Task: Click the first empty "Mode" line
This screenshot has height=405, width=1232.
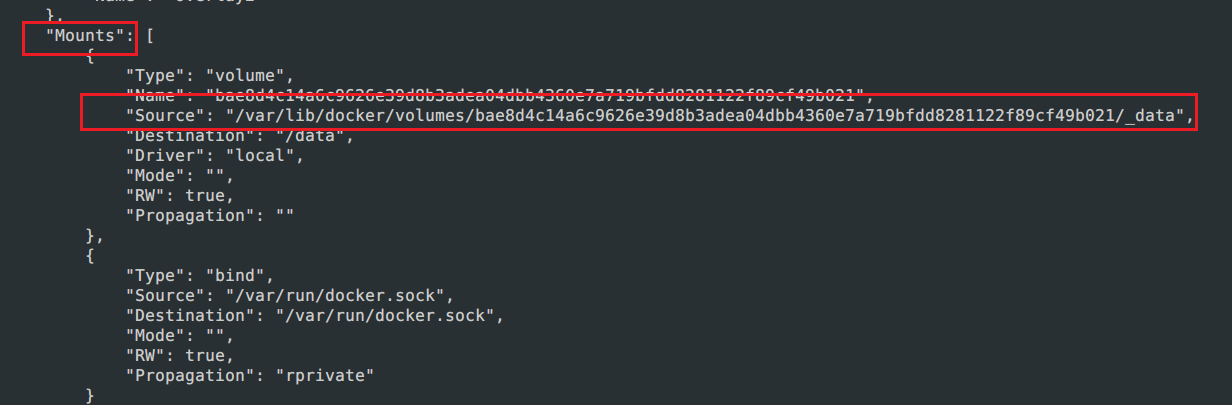Action: (179, 175)
